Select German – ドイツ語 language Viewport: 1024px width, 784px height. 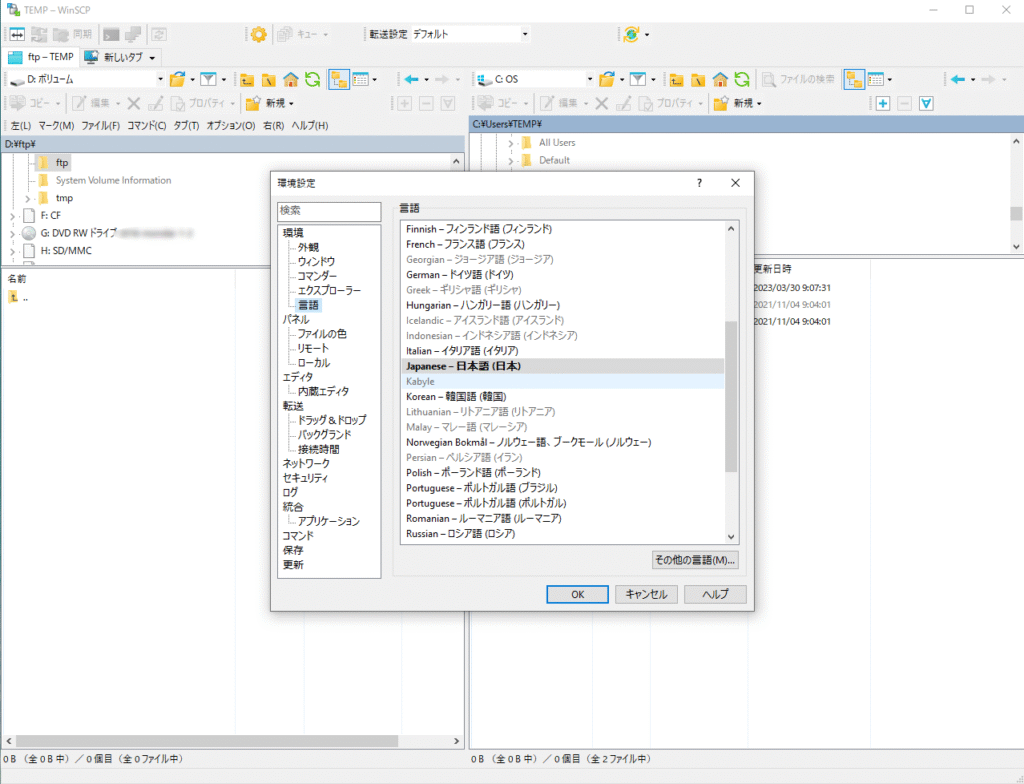(x=562, y=275)
